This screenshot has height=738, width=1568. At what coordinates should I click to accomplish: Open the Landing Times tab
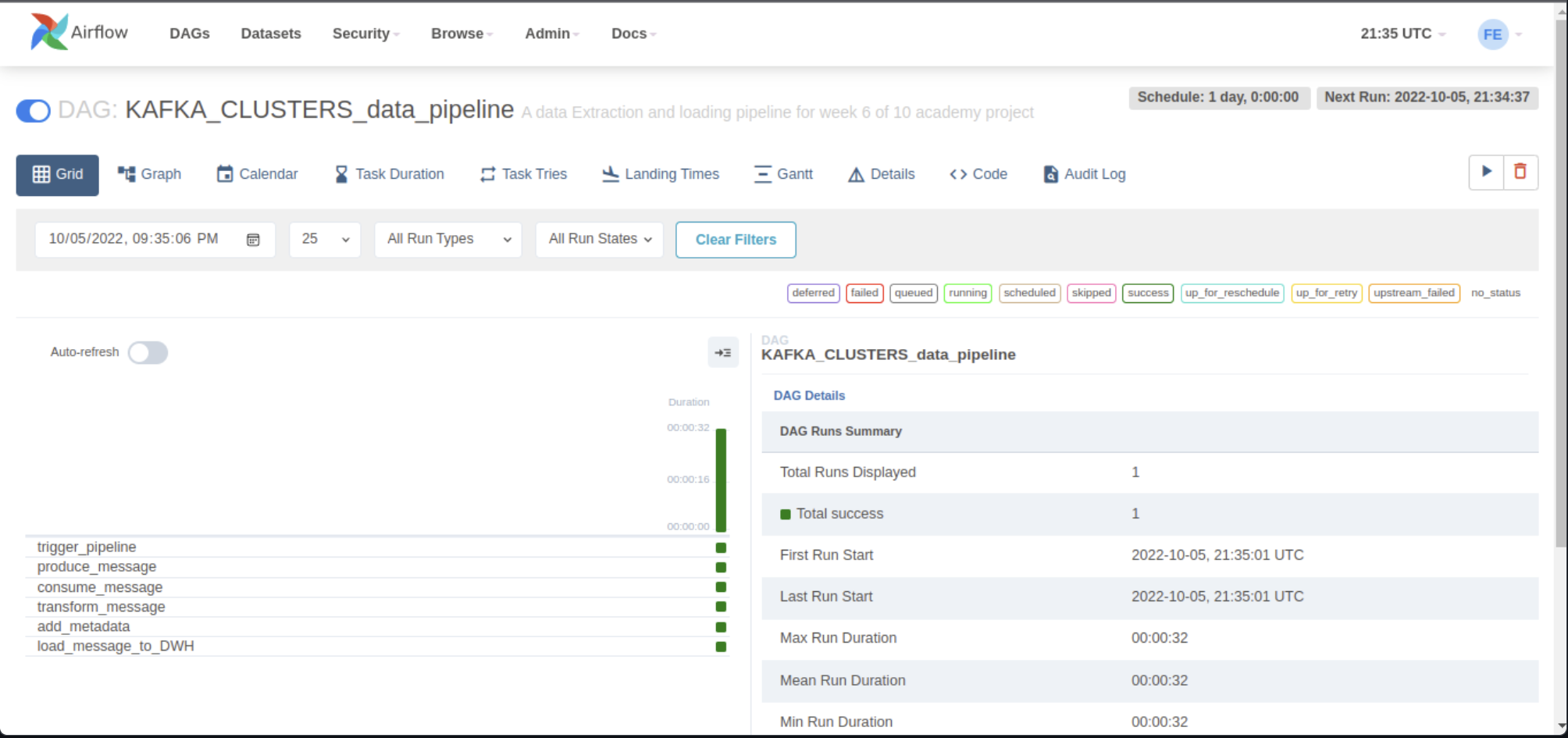661,174
